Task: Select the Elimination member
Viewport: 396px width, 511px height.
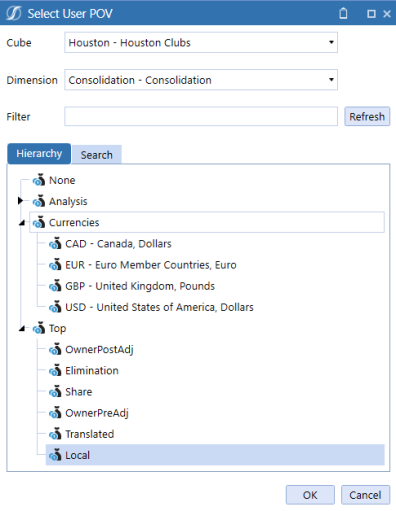Action: [92, 371]
